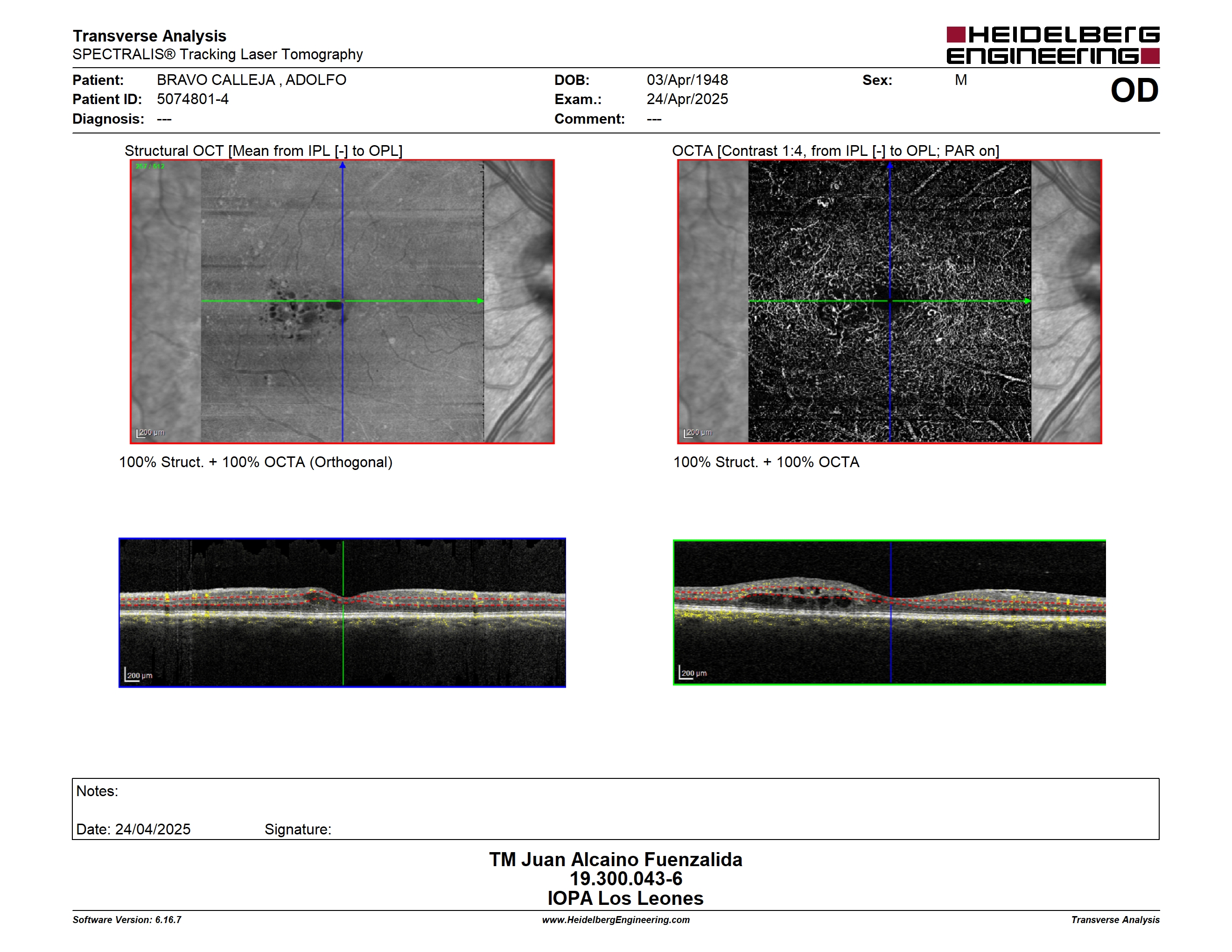This screenshot has width=1232, height=952.
Task: Click the Sex value 'M'
Action: (x=961, y=80)
